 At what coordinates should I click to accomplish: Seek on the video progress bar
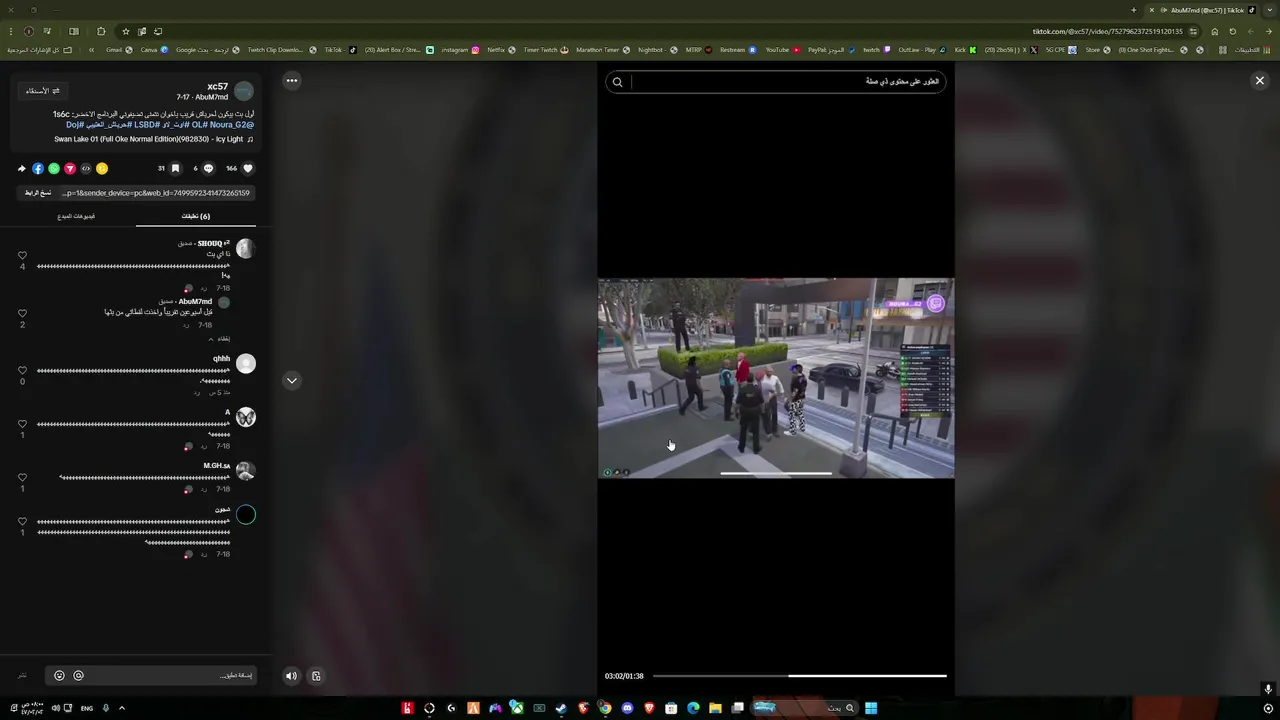(x=799, y=676)
